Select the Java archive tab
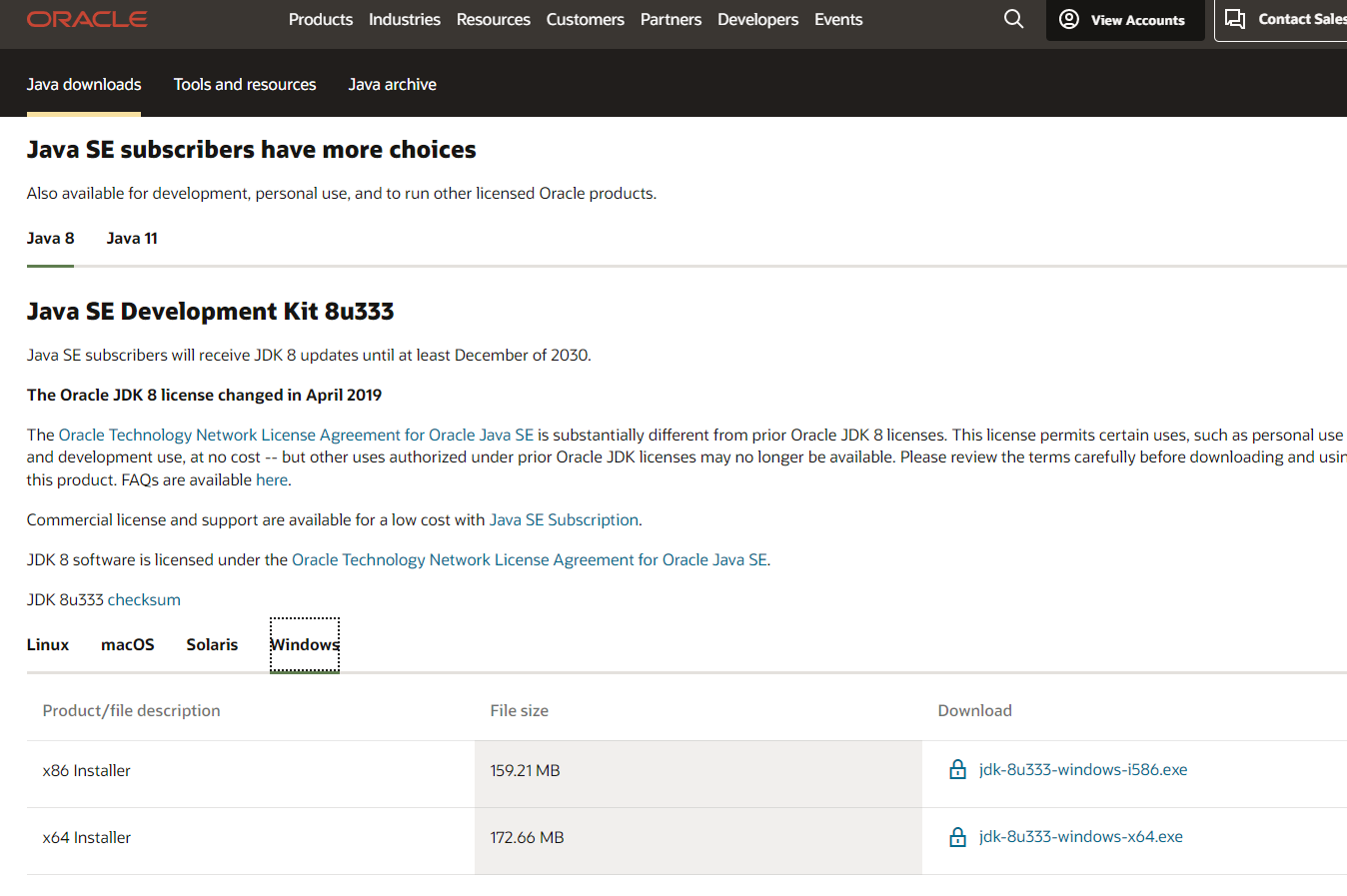The width and height of the screenshot is (1347, 896). (x=393, y=84)
